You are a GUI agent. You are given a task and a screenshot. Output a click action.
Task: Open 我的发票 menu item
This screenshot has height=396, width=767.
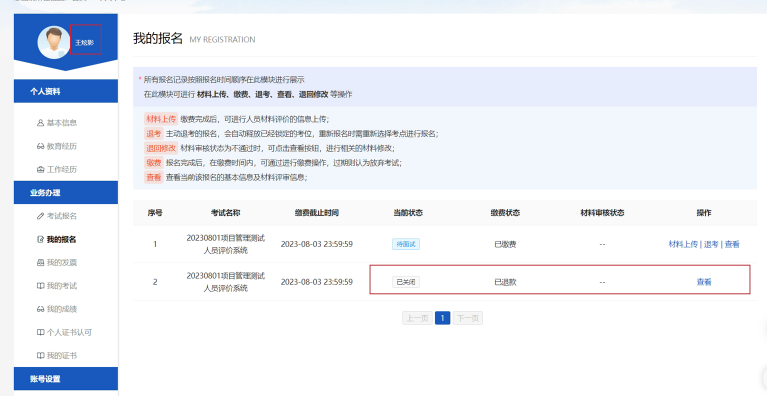[62, 263]
